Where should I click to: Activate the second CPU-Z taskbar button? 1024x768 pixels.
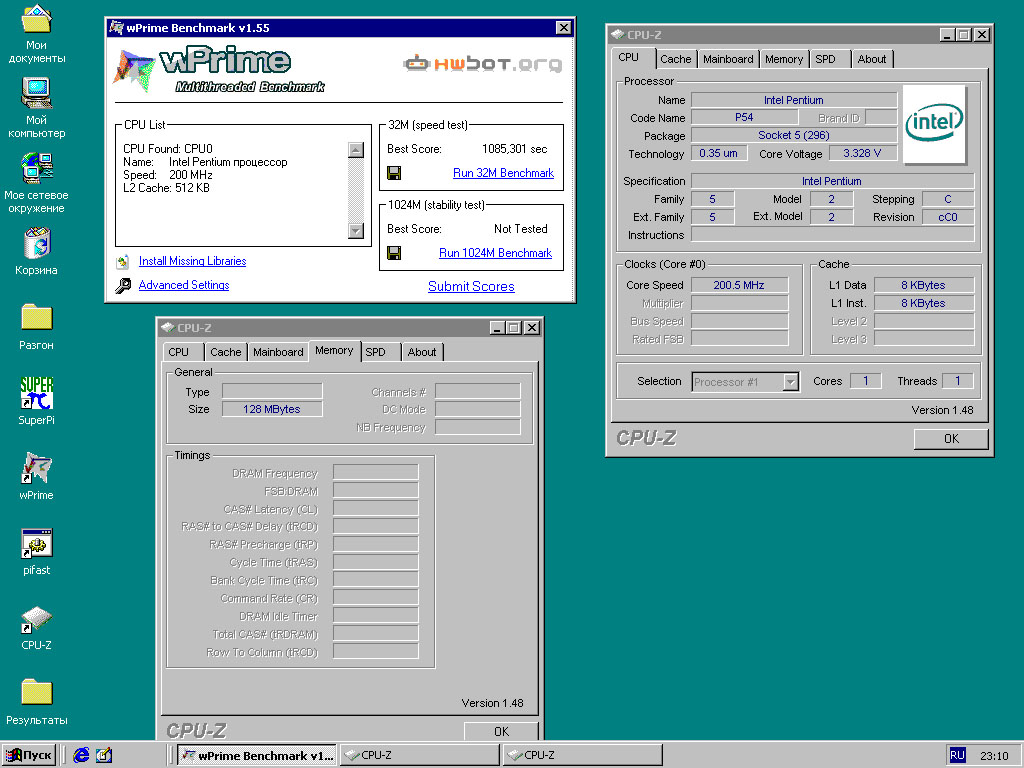[x=583, y=755]
